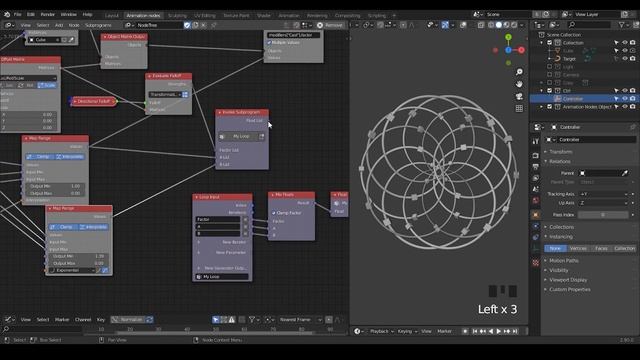The height and width of the screenshot is (360, 640).
Task: Switch orthographic/perspective grid icon
Action: 519,109
